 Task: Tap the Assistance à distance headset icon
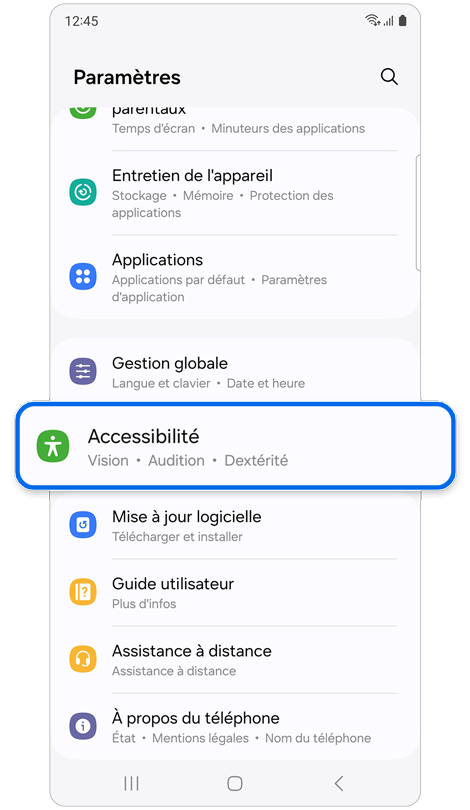[x=83, y=659]
